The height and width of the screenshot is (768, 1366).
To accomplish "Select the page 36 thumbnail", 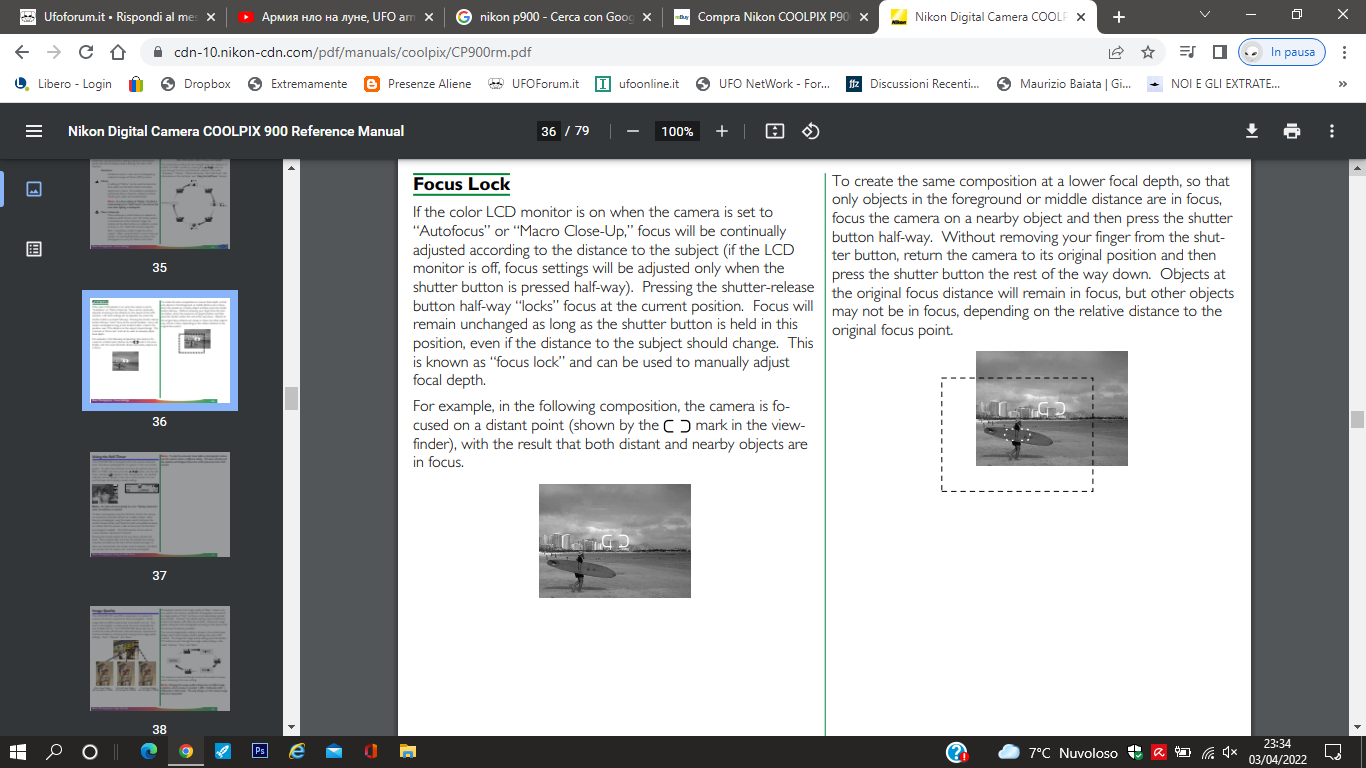I will coord(160,350).
